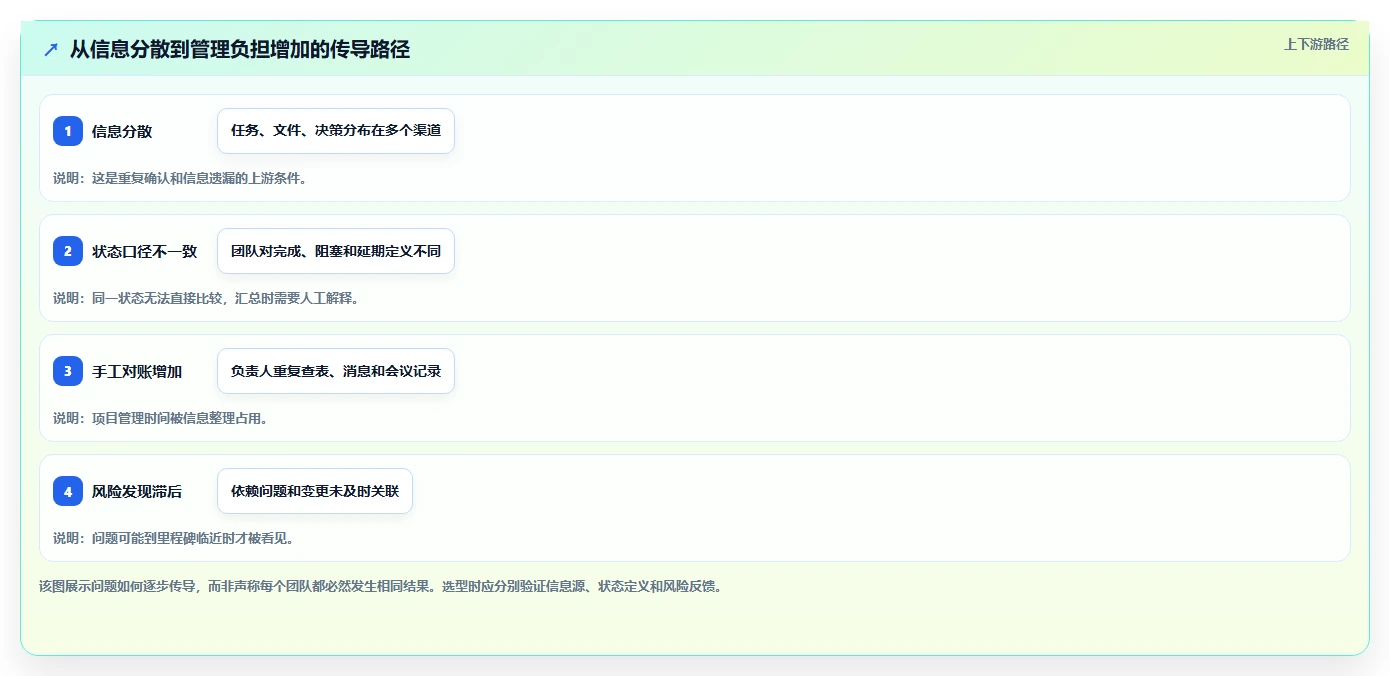This screenshot has height=676, width=1390.
Task: Click the step 3 number badge
Action: [x=68, y=371]
